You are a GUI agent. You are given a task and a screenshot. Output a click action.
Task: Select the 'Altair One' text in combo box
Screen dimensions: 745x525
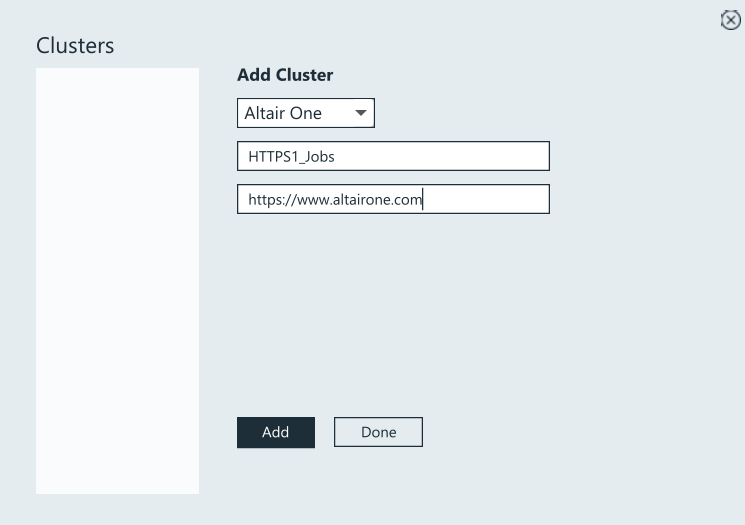pyautogui.click(x=283, y=113)
